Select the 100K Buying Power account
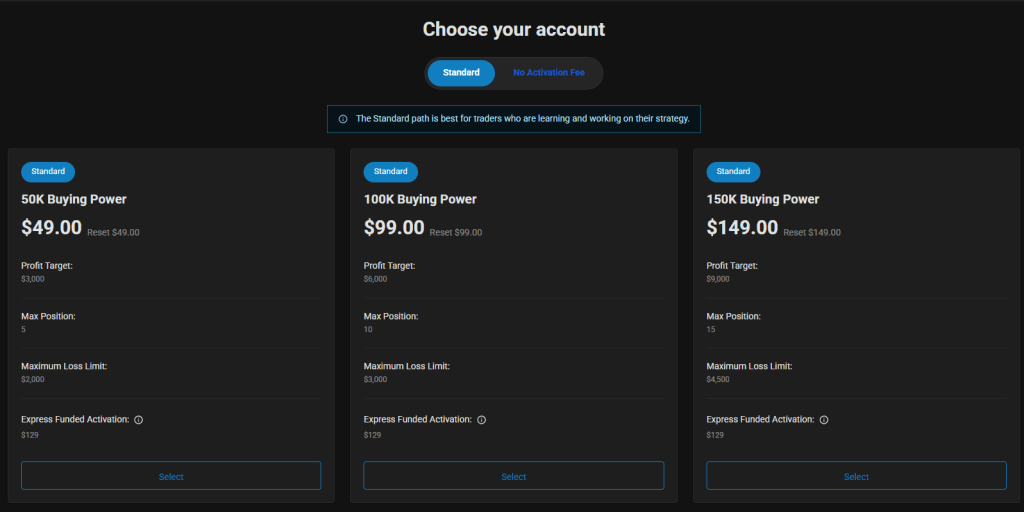The image size is (1024, 512). point(513,476)
